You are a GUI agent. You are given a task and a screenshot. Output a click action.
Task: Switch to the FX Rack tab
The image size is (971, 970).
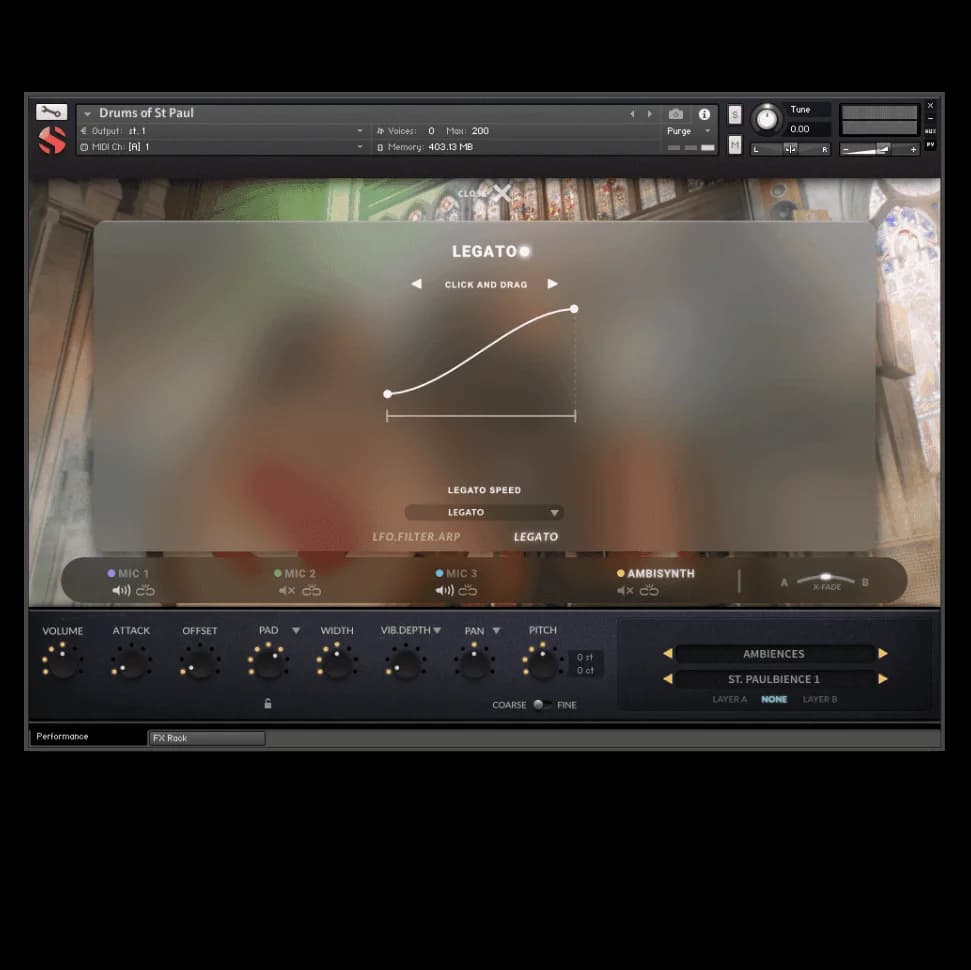[x=207, y=738]
